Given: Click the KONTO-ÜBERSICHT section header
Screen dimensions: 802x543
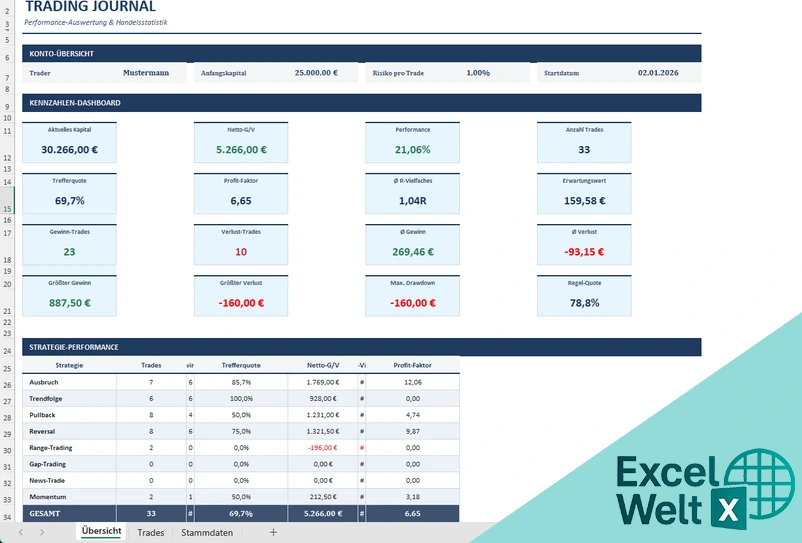Looking at the screenshot, I should click(x=362, y=54).
